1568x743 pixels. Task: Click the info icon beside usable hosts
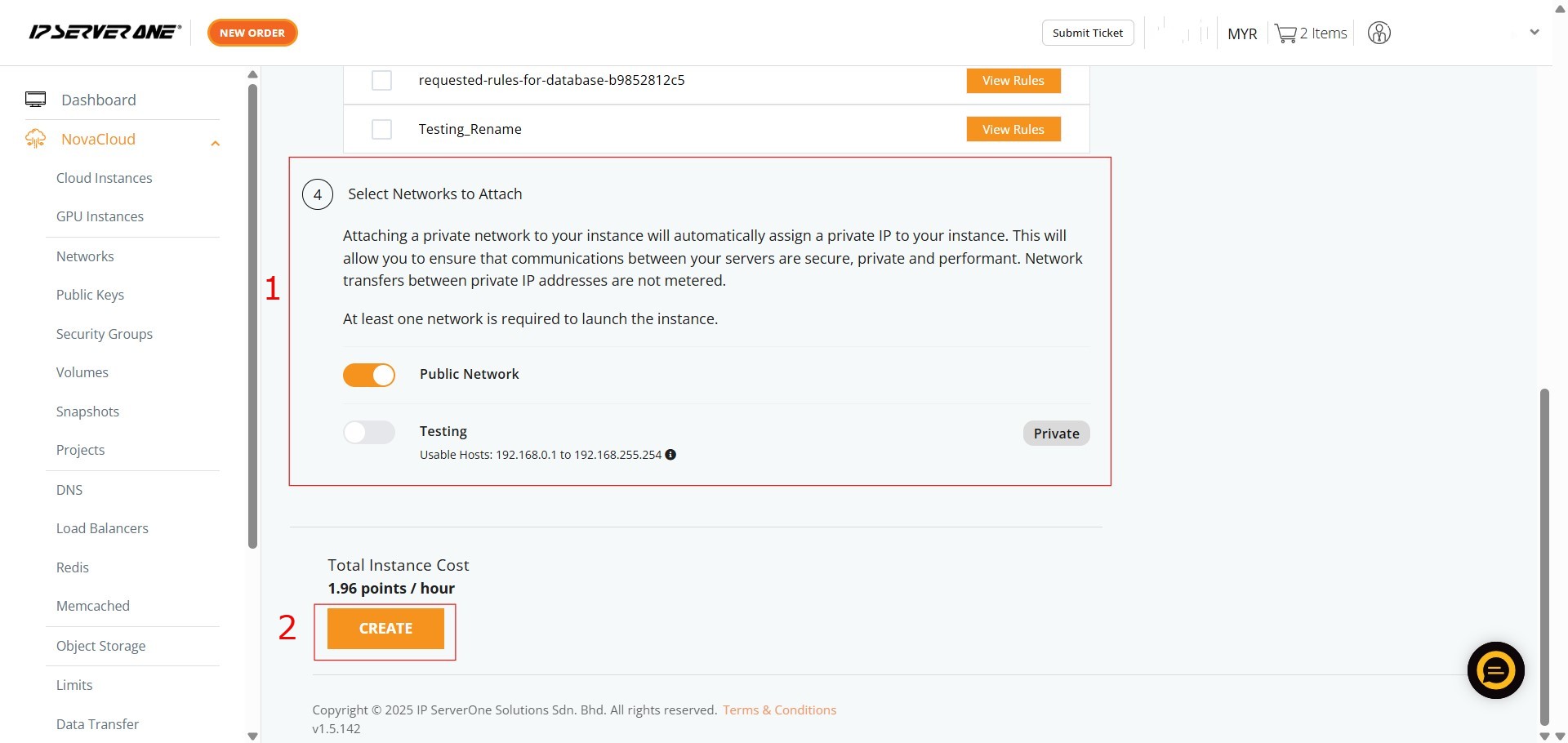pyautogui.click(x=670, y=455)
